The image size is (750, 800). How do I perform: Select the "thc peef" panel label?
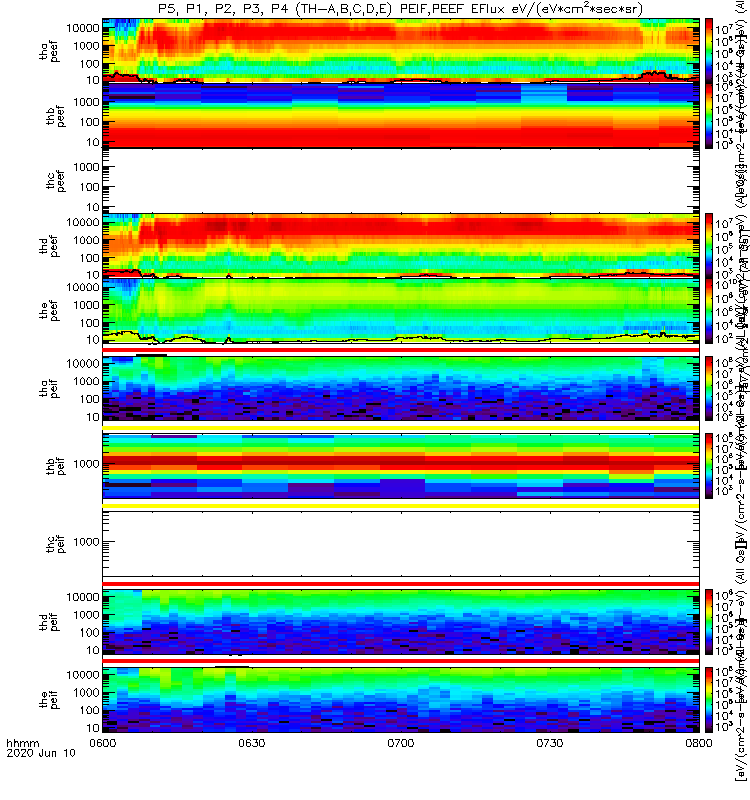tap(55, 181)
